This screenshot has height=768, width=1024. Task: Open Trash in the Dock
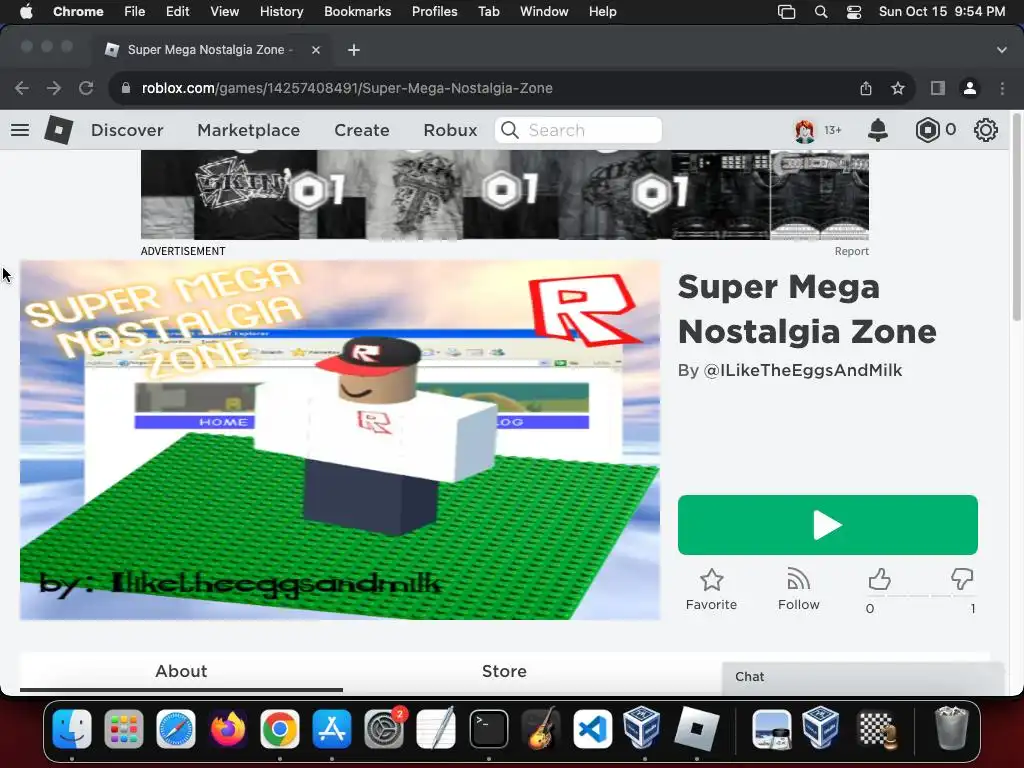point(952,729)
